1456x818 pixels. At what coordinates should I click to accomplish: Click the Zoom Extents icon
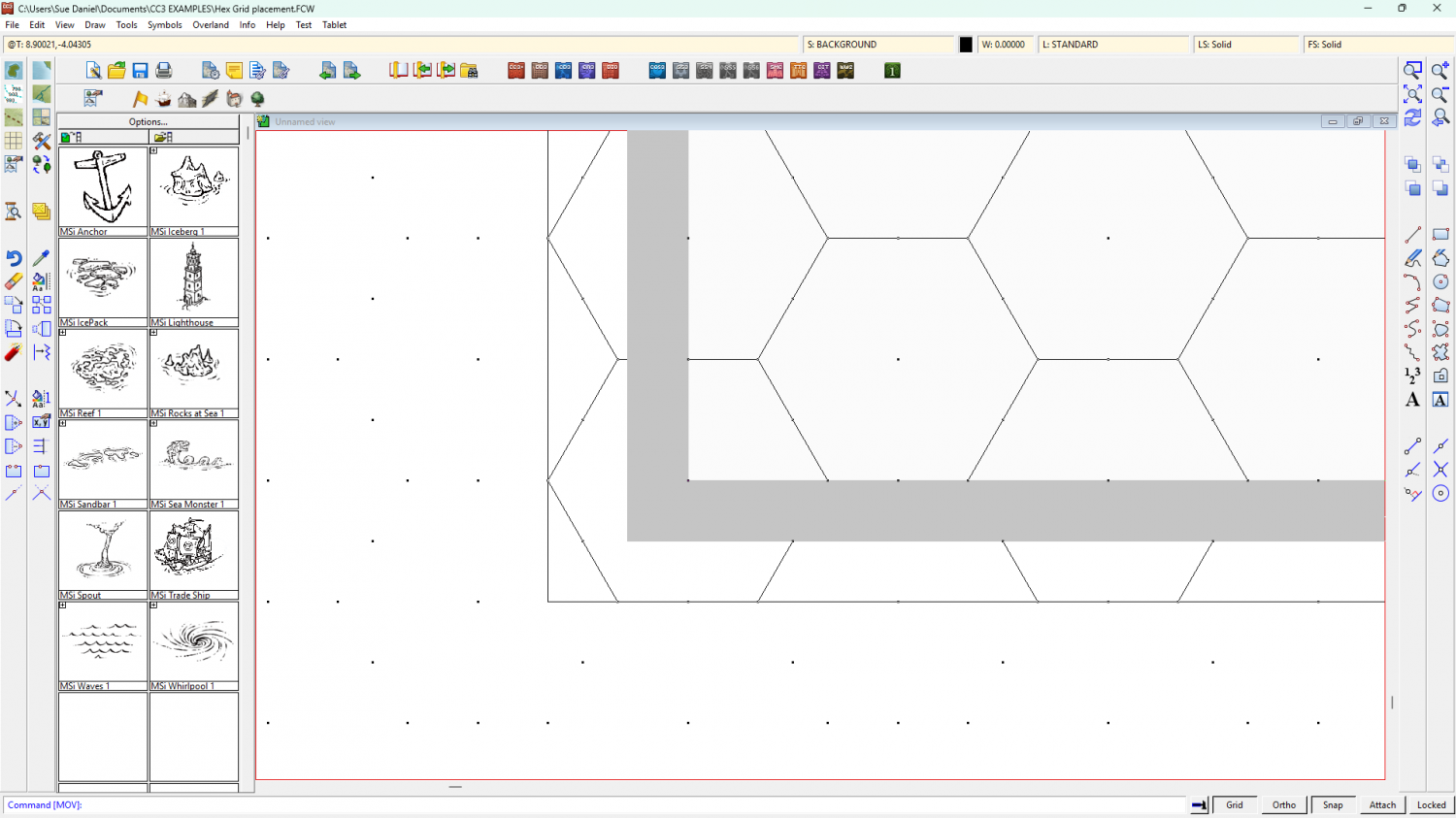[1412, 94]
